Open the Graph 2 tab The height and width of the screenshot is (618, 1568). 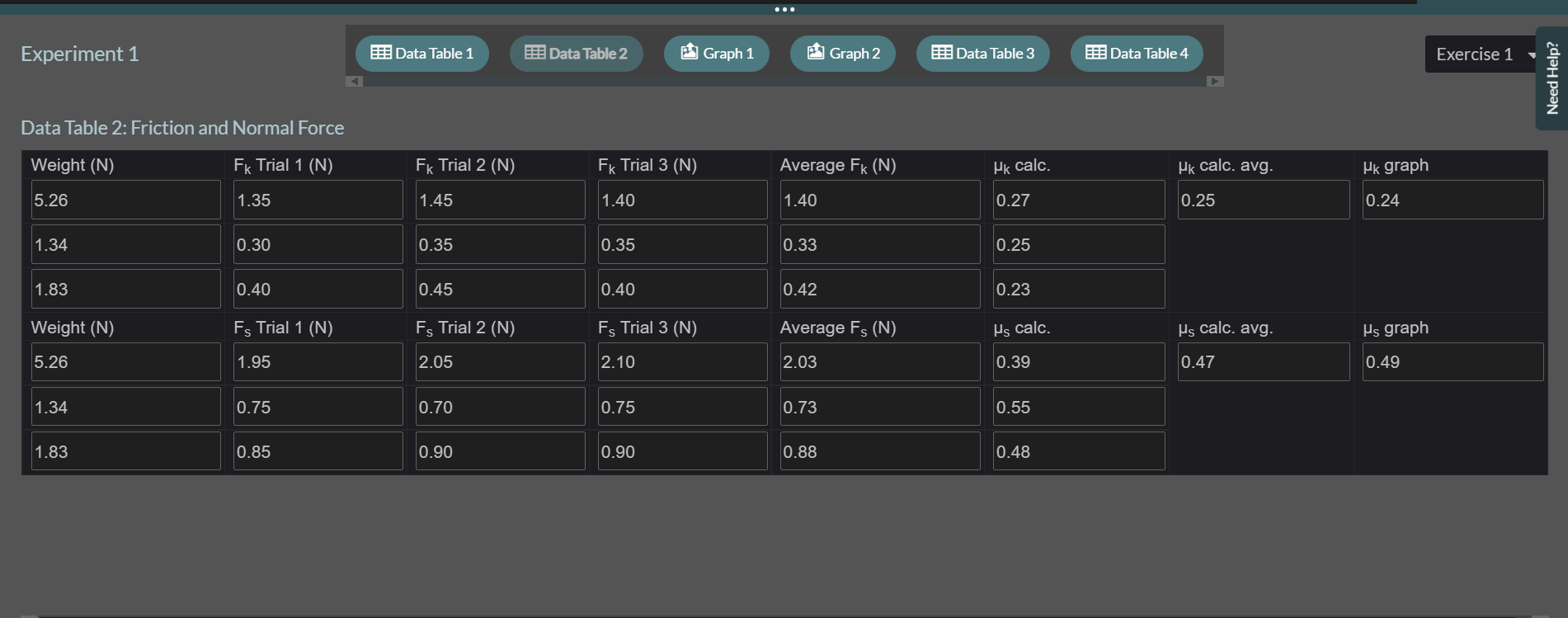(842, 54)
